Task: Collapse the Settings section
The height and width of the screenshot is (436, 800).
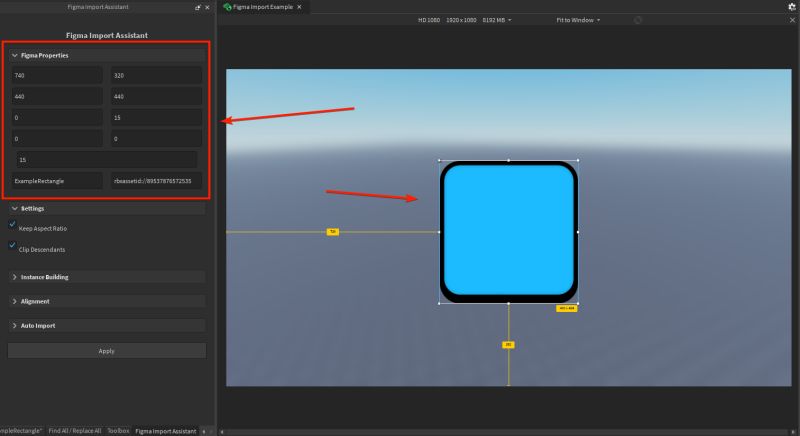Action: 107,209
